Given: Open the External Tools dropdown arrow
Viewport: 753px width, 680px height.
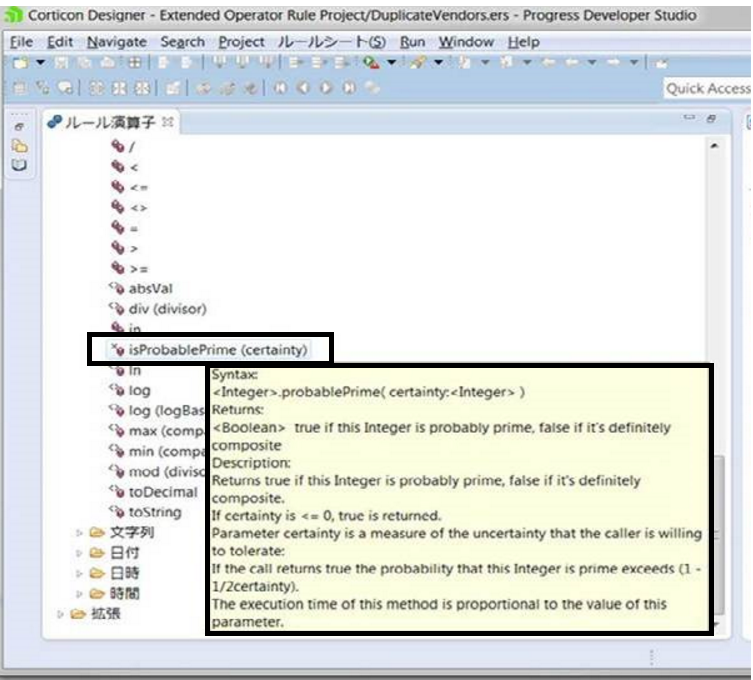Looking at the screenshot, I should 438,62.
